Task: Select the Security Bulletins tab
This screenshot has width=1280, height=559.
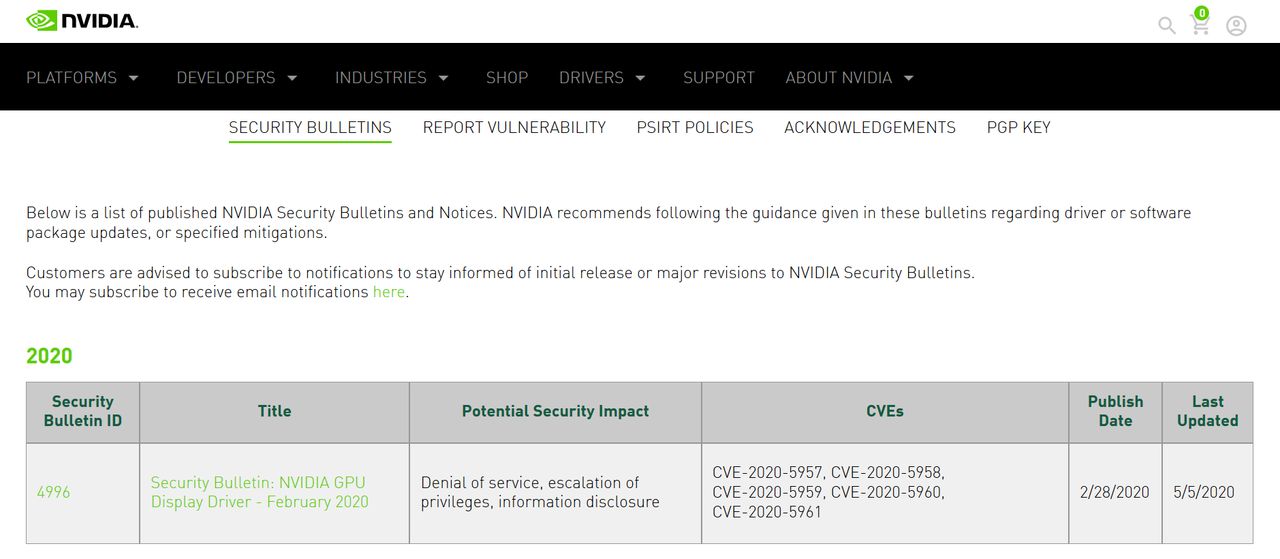Action: [310, 127]
